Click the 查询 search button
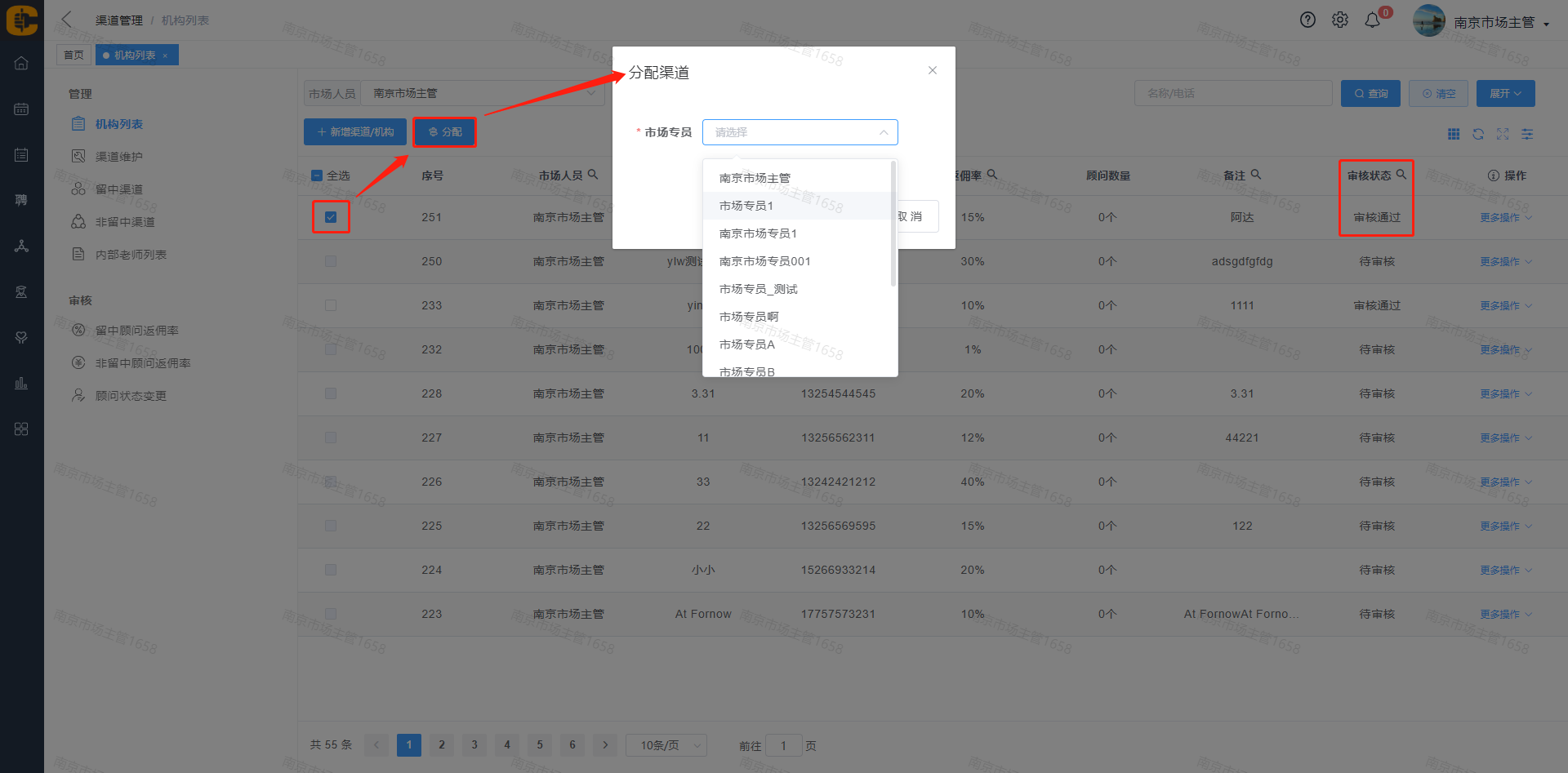 [x=1370, y=94]
